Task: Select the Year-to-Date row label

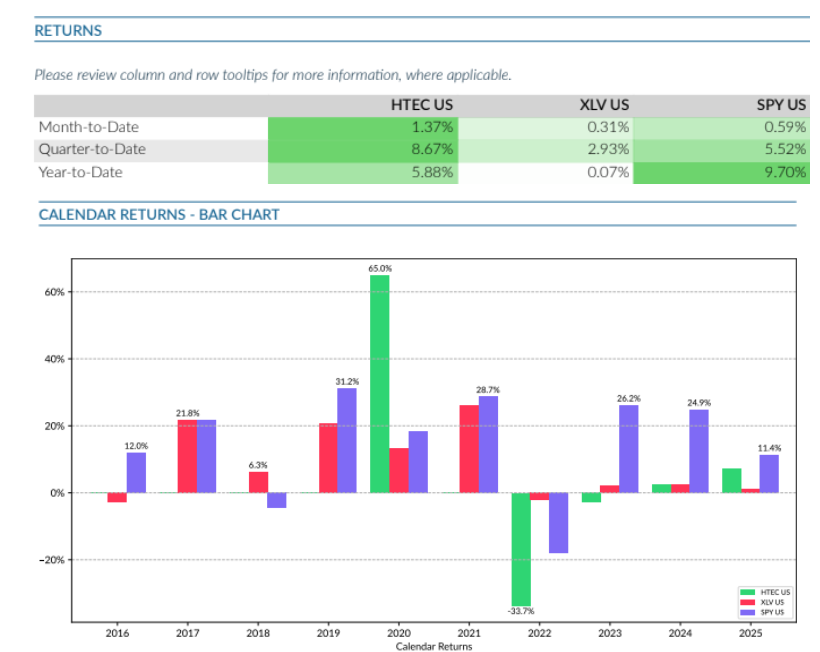Action: [x=83, y=172]
